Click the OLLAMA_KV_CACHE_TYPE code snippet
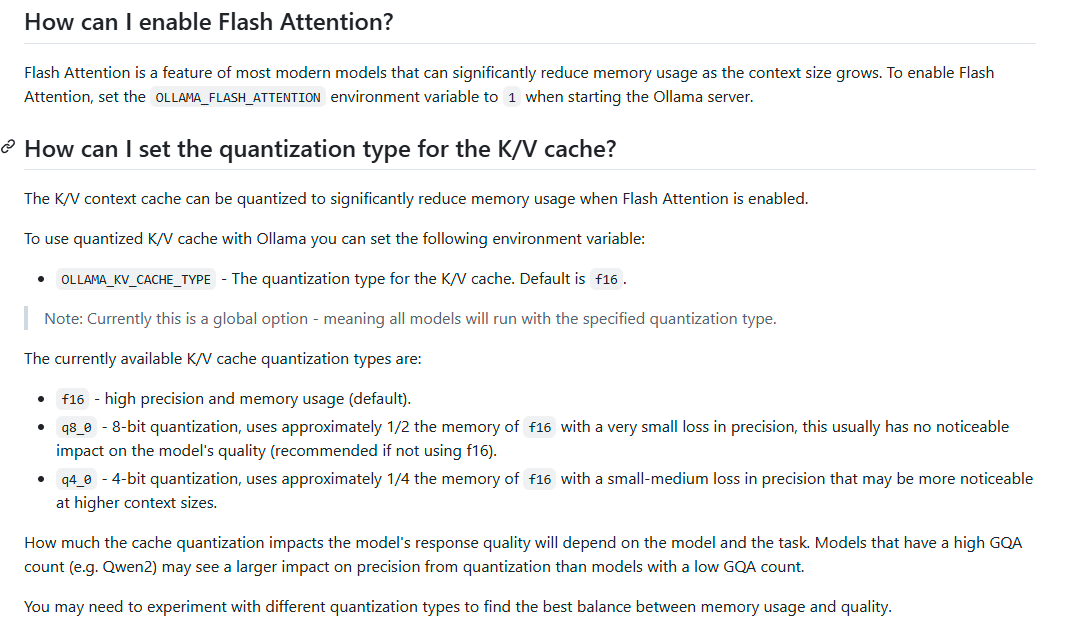This screenshot has height=633, width=1081. [136, 279]
